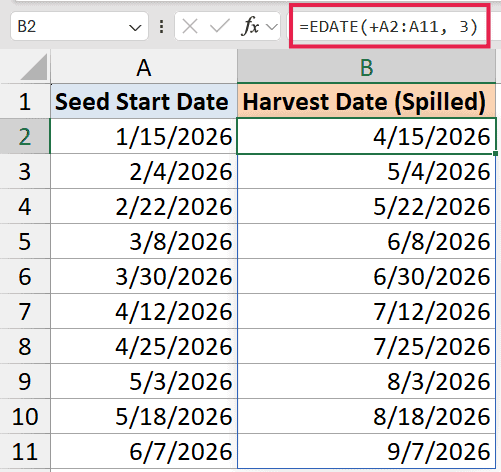Select the cell containing 4/12/2026
The height and width of the screenshot is (472, 501).
coord(144,311)
